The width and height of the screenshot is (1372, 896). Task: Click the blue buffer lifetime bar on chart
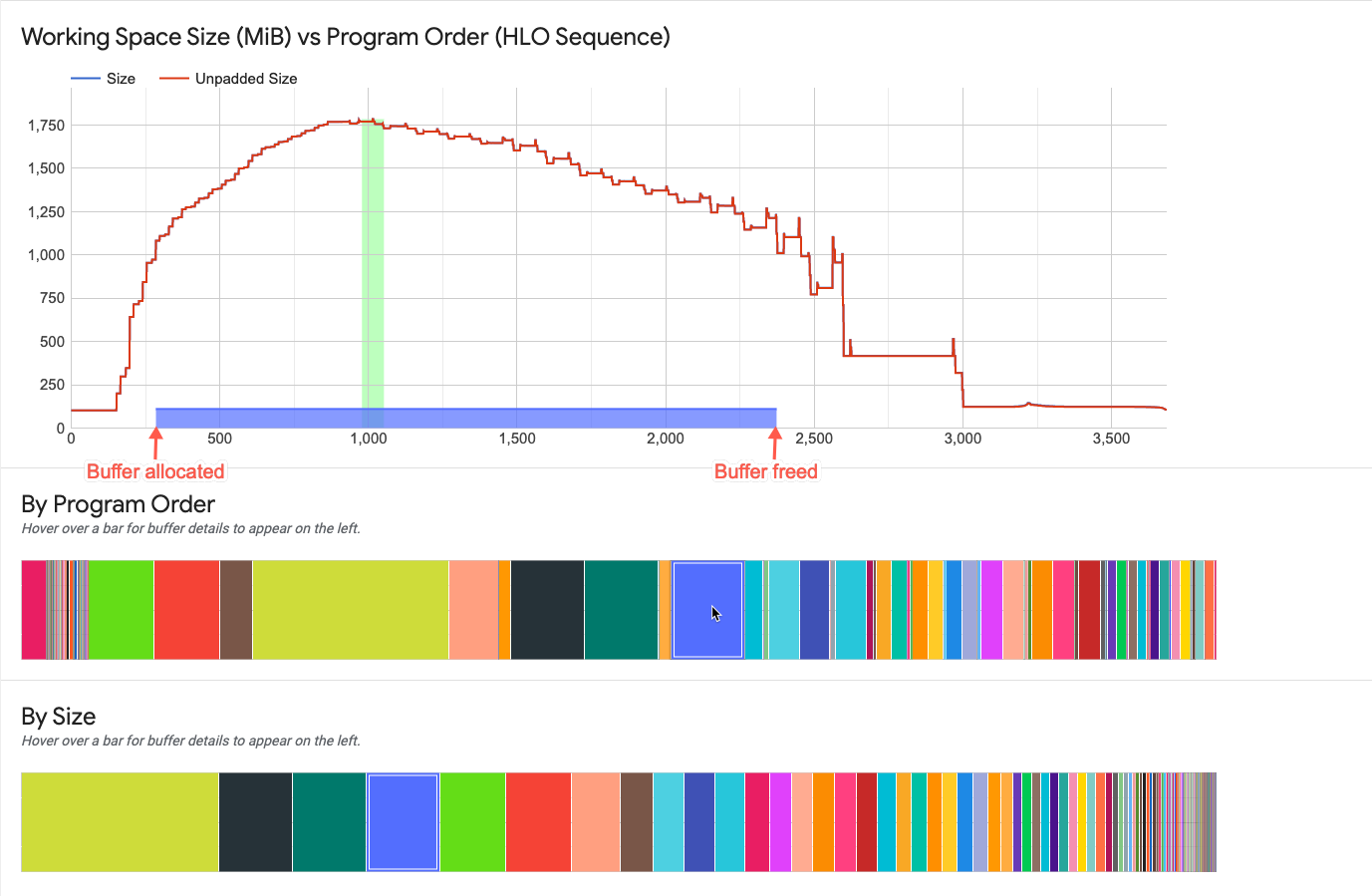[x=466, y=418]
